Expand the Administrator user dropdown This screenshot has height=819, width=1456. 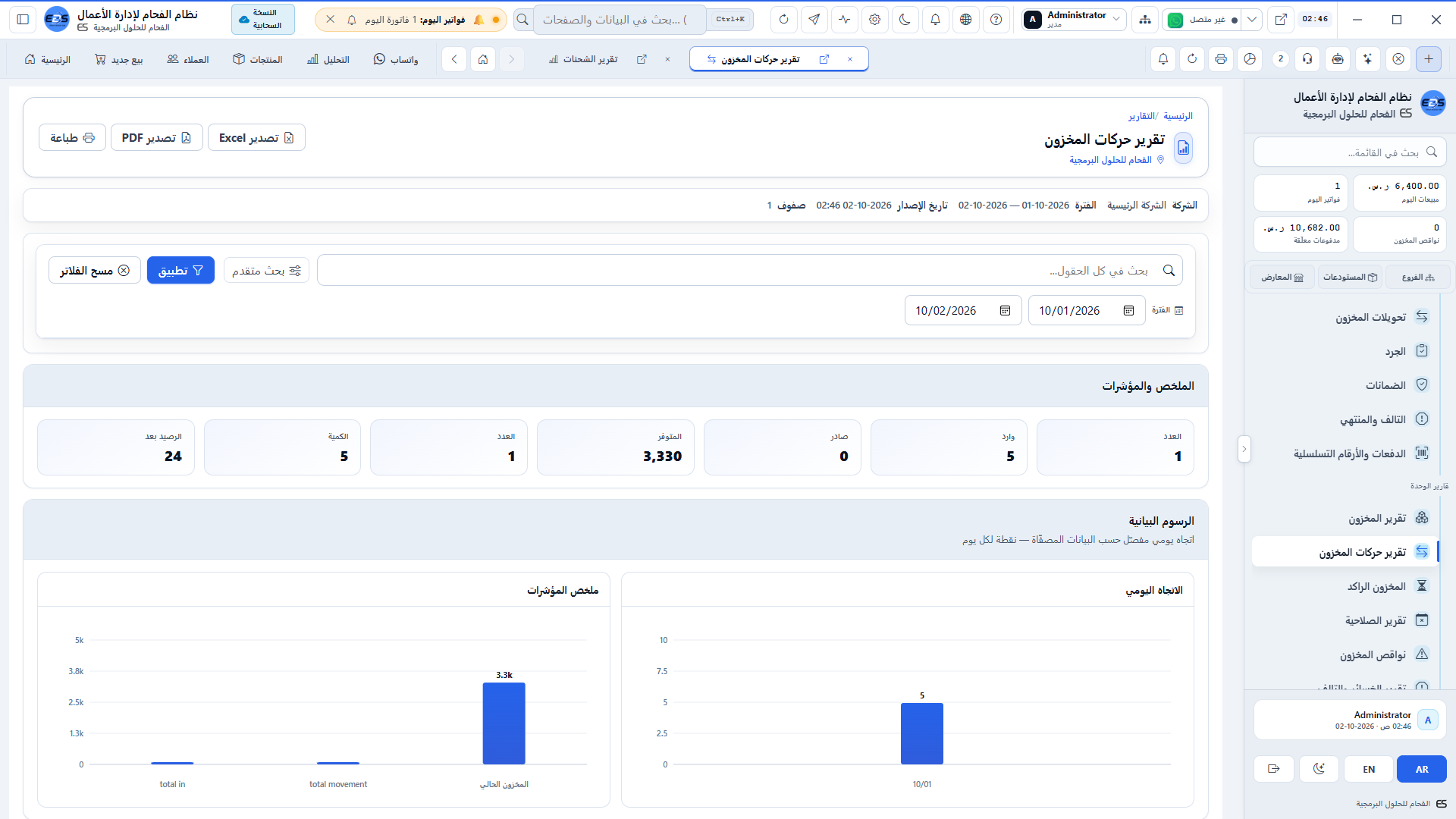tap(1073, 20)
